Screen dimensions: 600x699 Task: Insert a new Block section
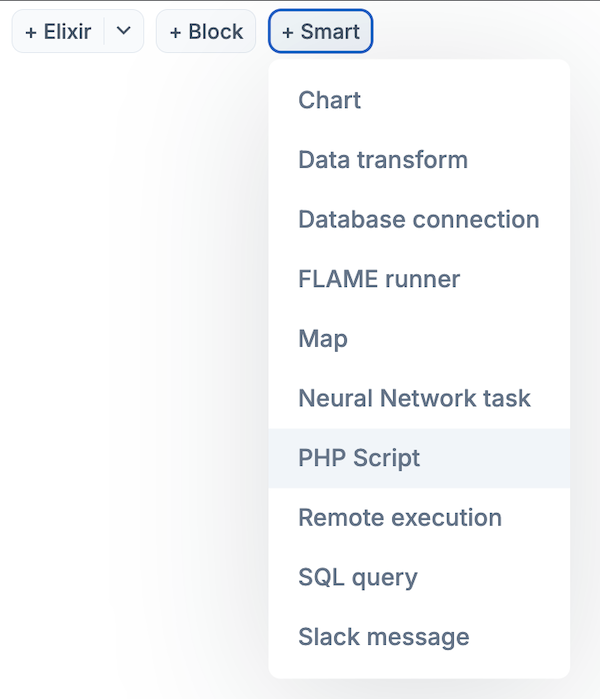tap(206, 31)
